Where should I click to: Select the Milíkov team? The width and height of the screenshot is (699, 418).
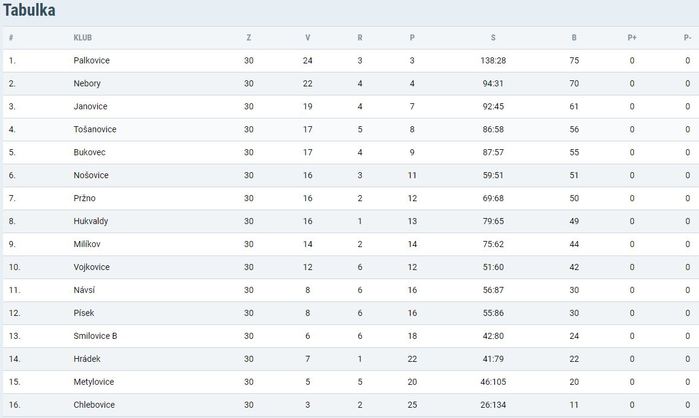[87, 244]
